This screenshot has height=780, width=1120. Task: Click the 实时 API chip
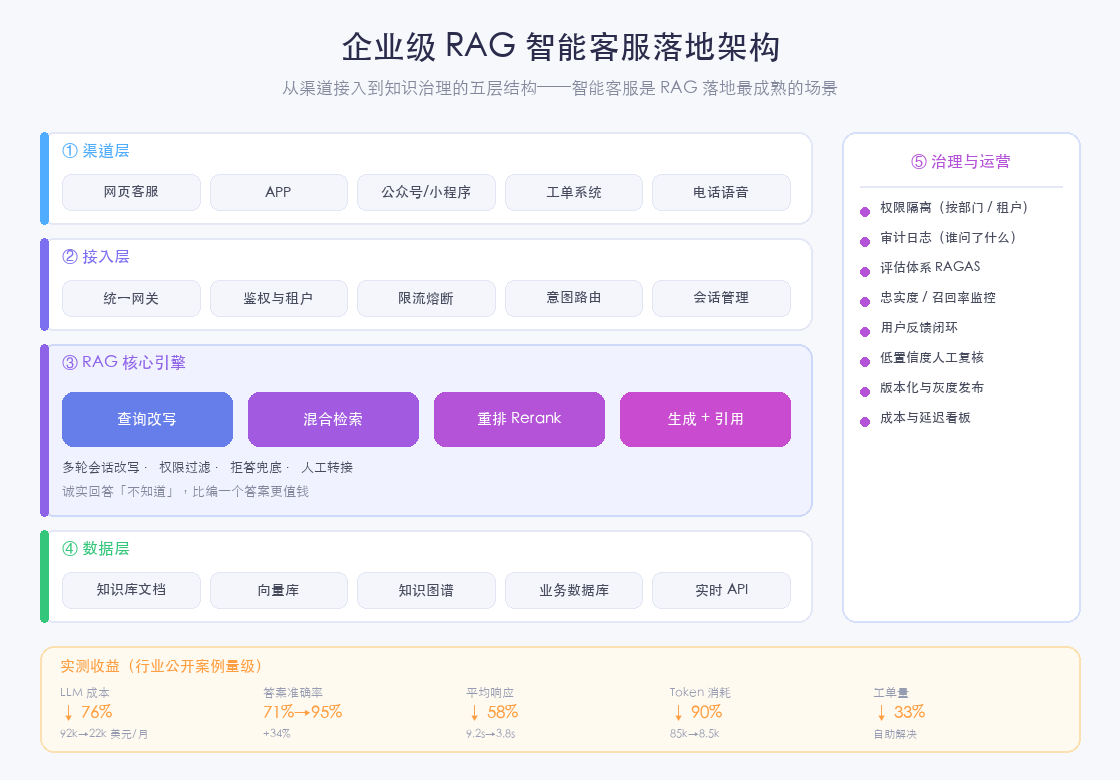pos(721,590)
